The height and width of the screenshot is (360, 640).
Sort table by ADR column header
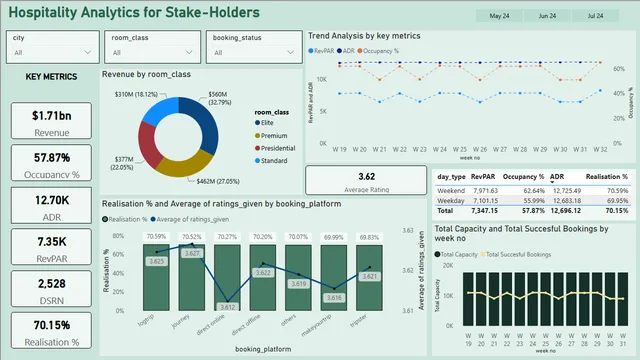point(557,177)
